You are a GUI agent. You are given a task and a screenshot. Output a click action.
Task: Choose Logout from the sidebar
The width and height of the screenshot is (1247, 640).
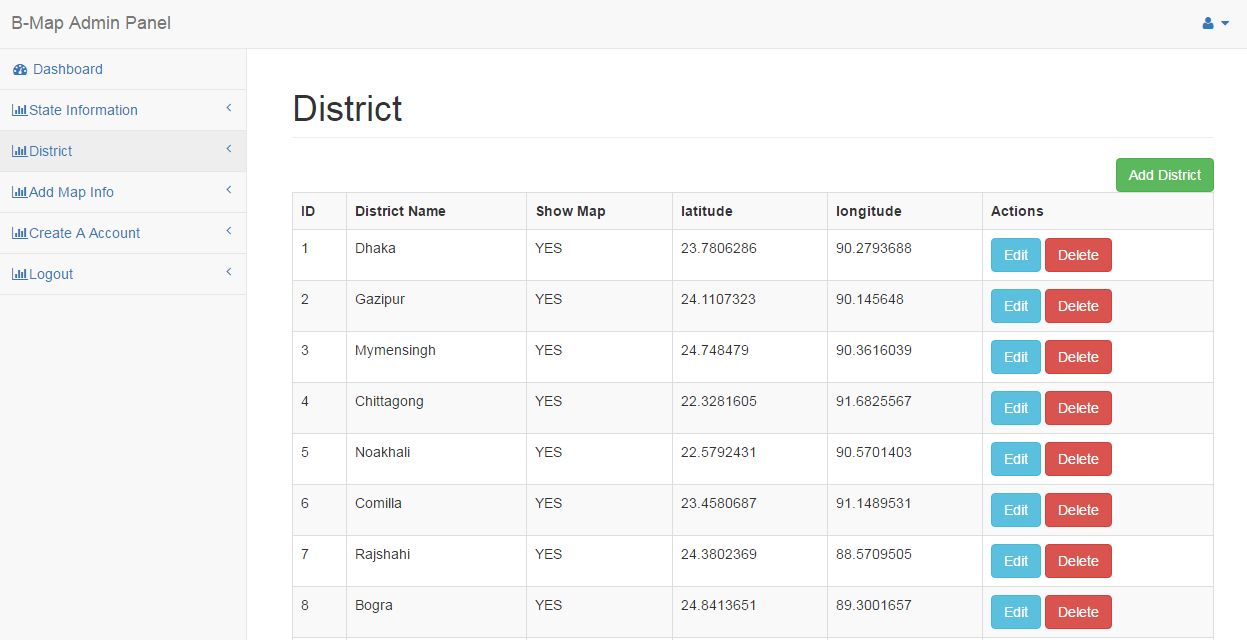(x=123, y=274)
